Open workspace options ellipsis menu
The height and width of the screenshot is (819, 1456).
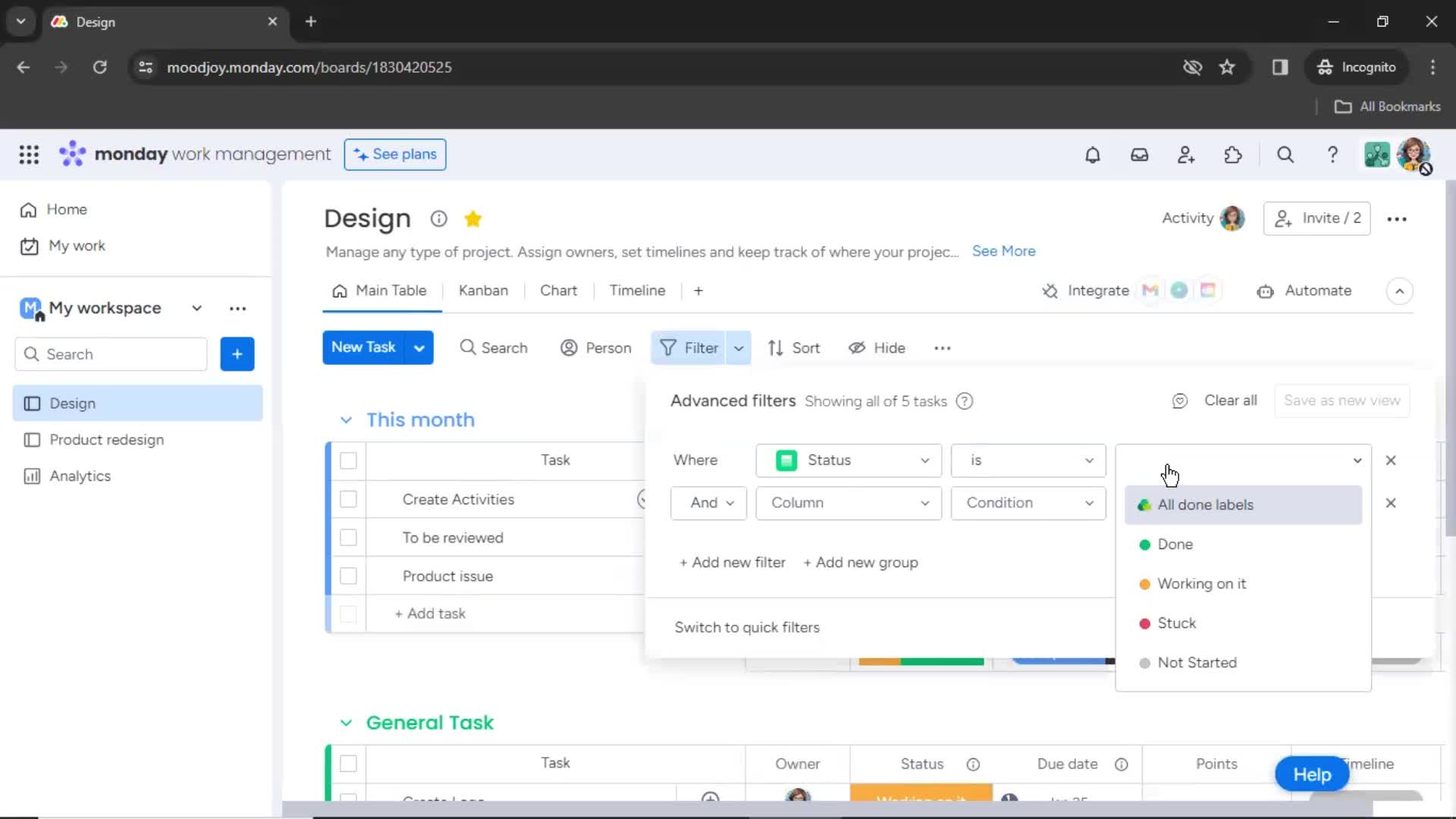tap(237, 309)
